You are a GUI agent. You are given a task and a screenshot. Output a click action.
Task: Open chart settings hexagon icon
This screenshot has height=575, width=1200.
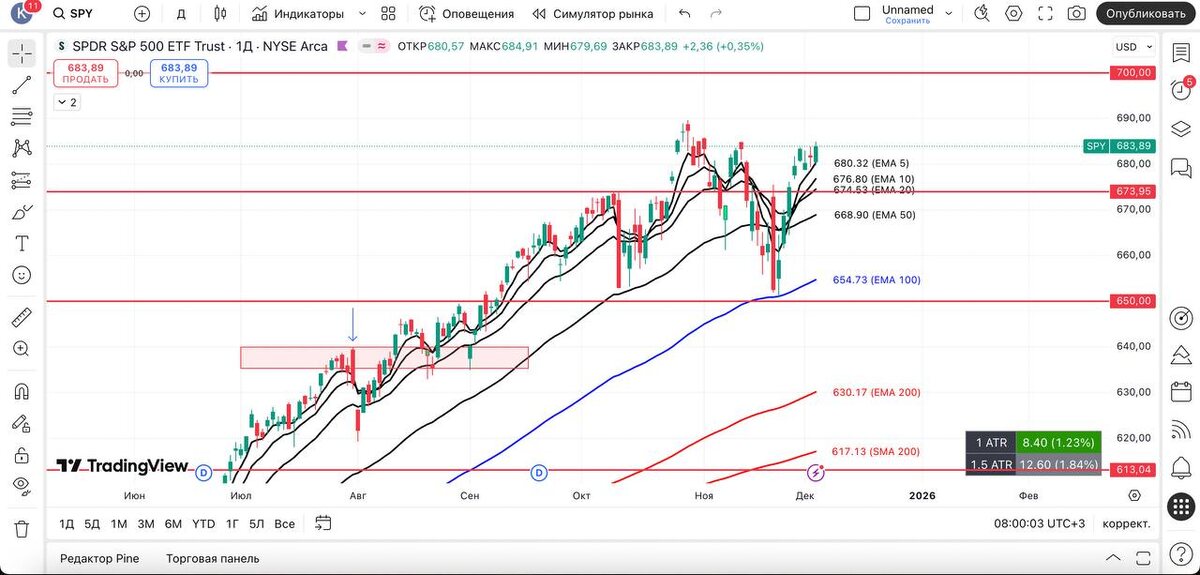[x=1014, y=14]
